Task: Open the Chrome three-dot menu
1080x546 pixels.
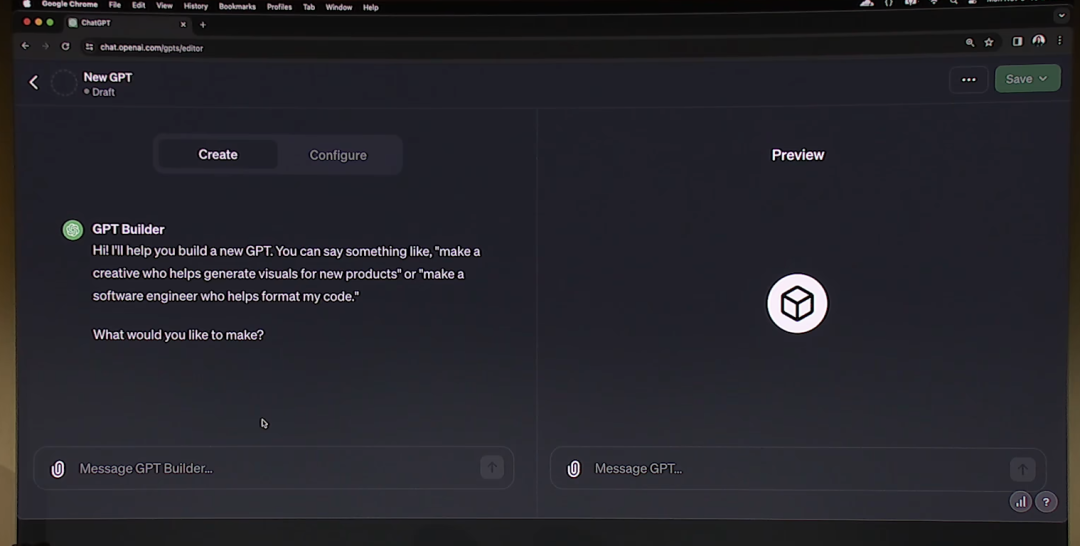Action: [x=1060, y=41]
